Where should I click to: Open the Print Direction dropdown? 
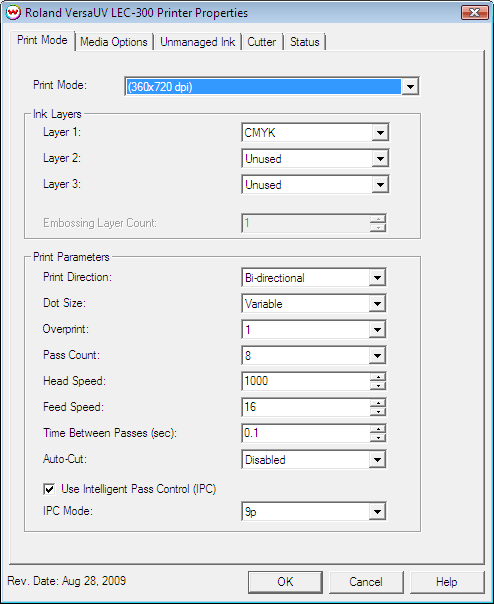(314, 278)
